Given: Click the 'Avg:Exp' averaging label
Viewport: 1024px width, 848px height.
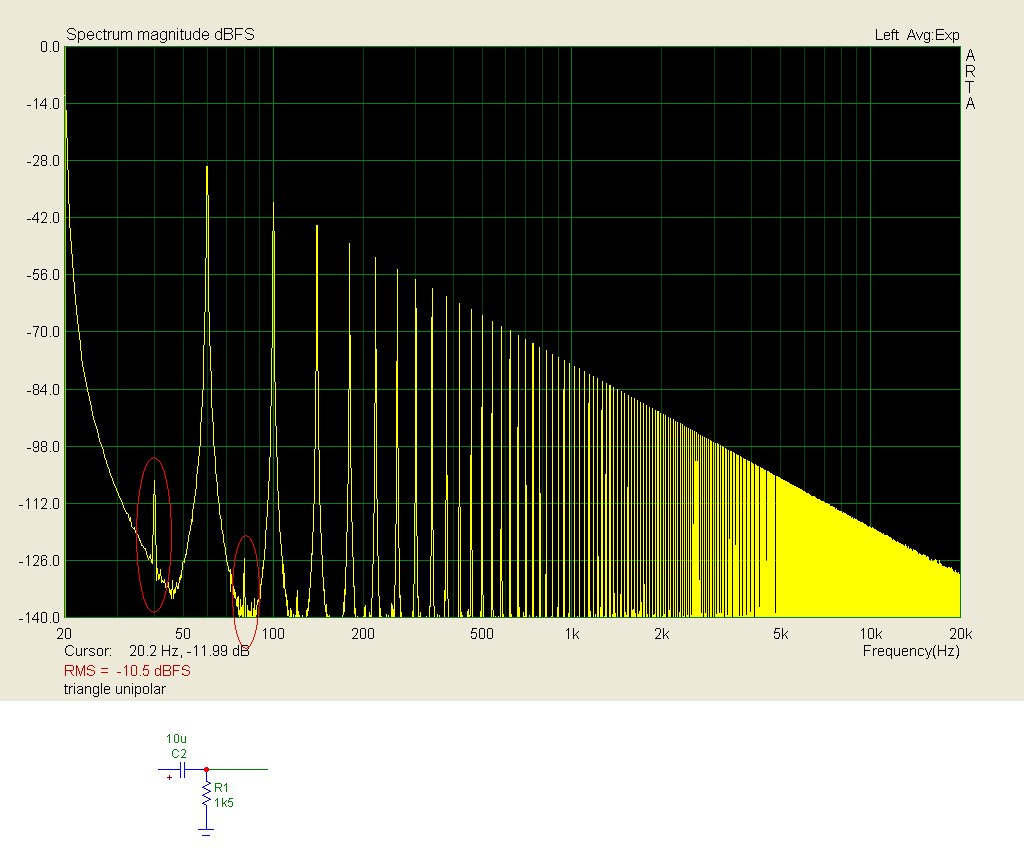Looking at the screenshot, I should click(x=933, y=35).
